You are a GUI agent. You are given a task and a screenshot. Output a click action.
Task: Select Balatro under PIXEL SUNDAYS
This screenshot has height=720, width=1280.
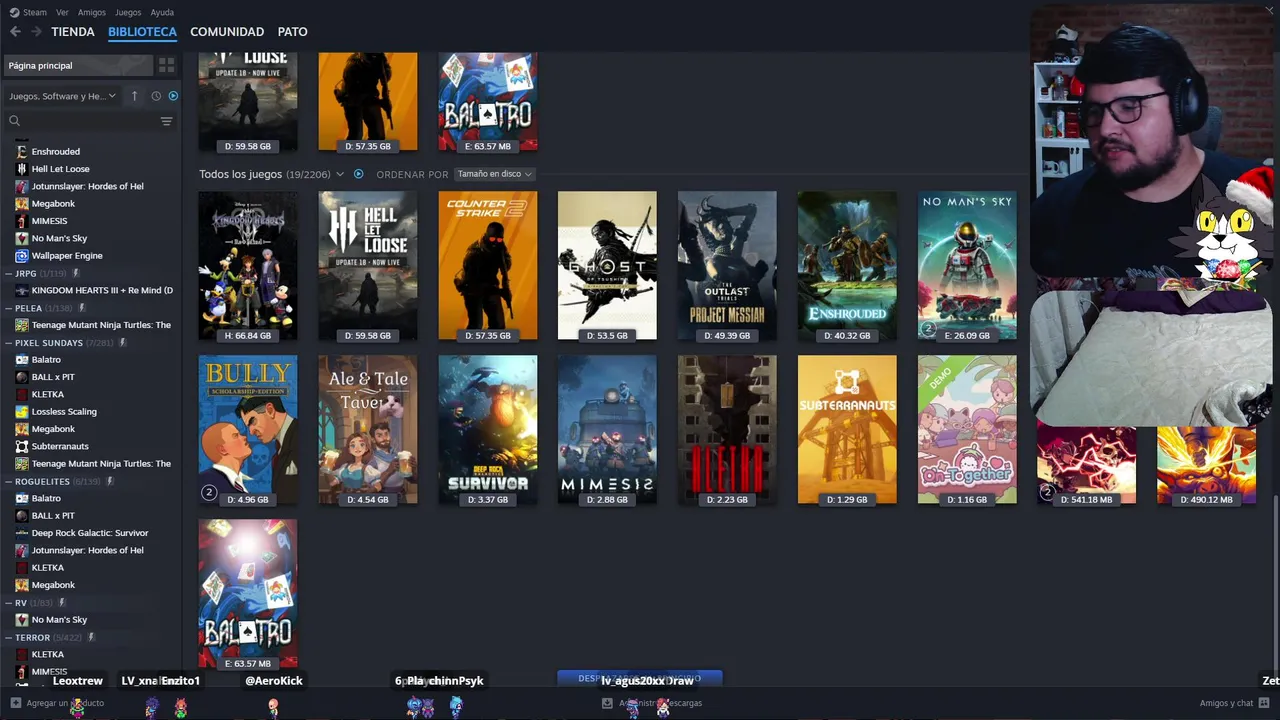click(x=46, y=360)
